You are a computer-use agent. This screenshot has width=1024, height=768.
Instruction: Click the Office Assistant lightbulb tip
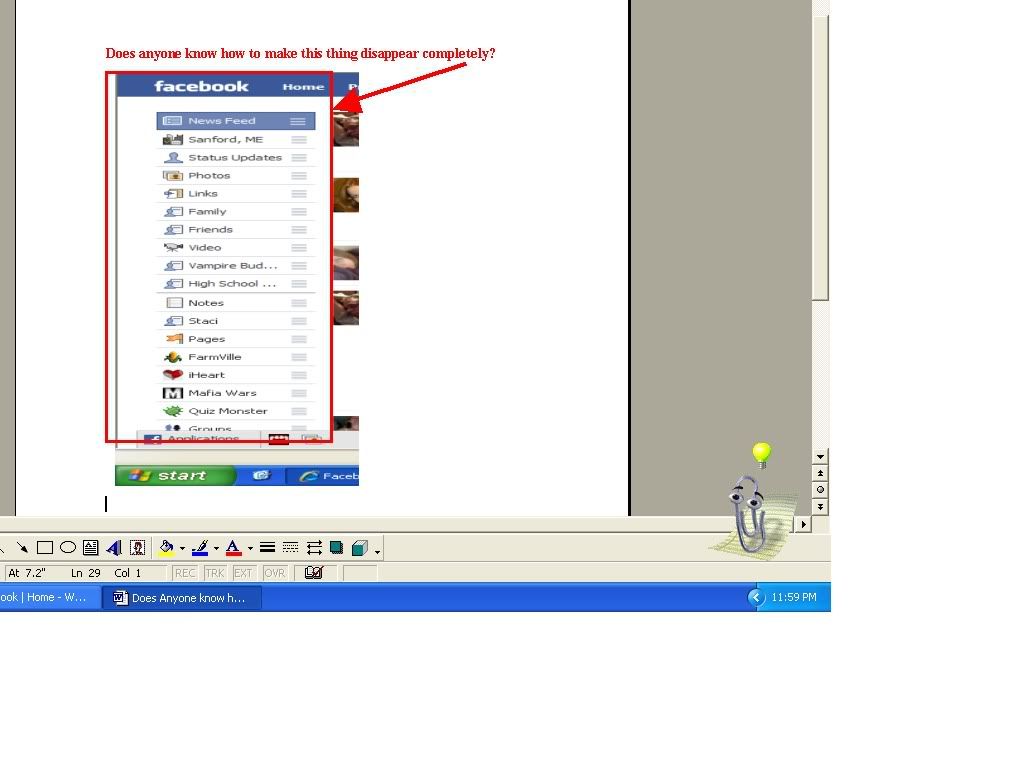point(761,455)
